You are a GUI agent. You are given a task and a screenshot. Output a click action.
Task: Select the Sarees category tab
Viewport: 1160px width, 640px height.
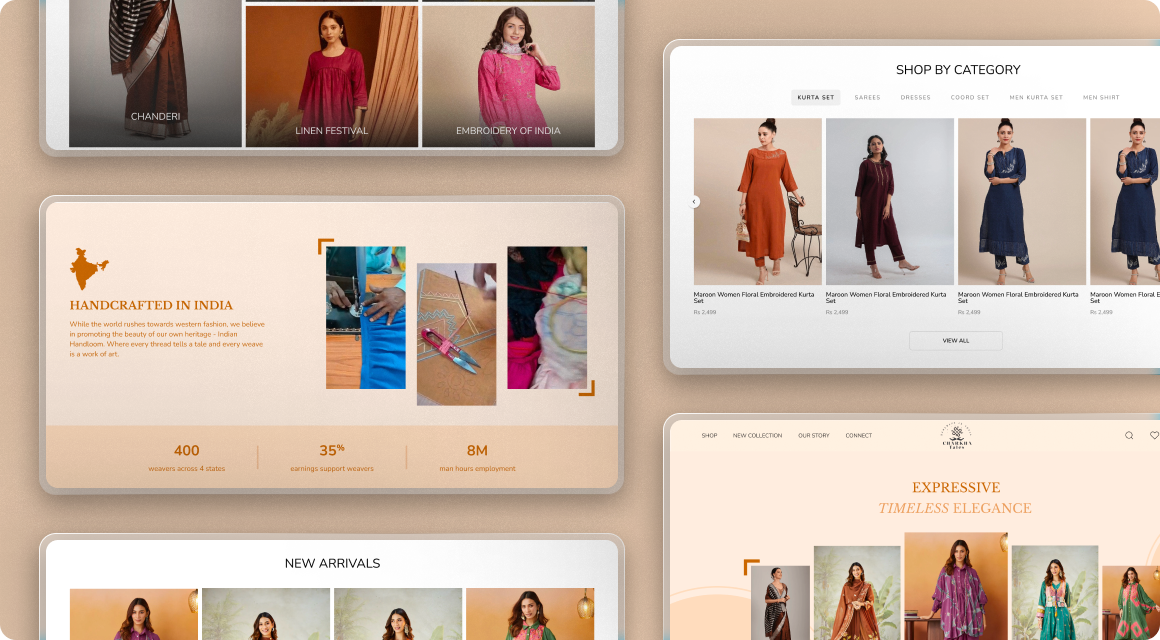867,98
